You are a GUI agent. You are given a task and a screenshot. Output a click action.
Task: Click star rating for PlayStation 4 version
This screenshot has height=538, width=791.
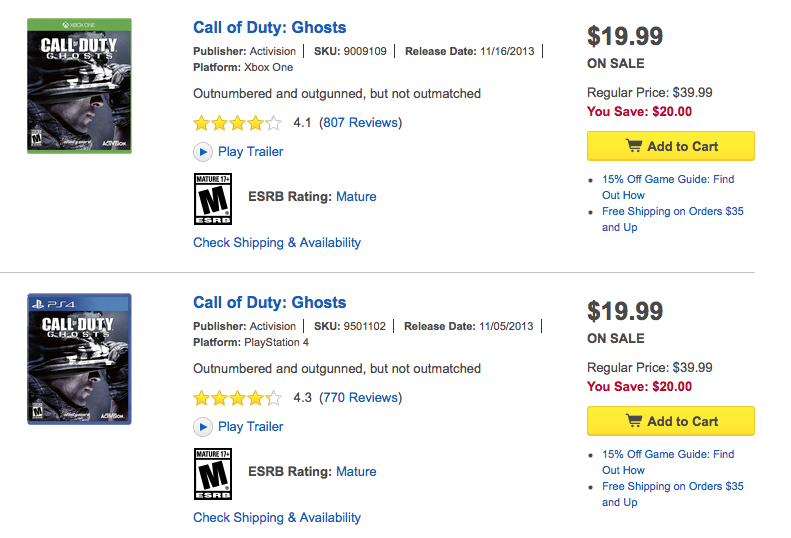pyautogui.click(x=237, y=399)
